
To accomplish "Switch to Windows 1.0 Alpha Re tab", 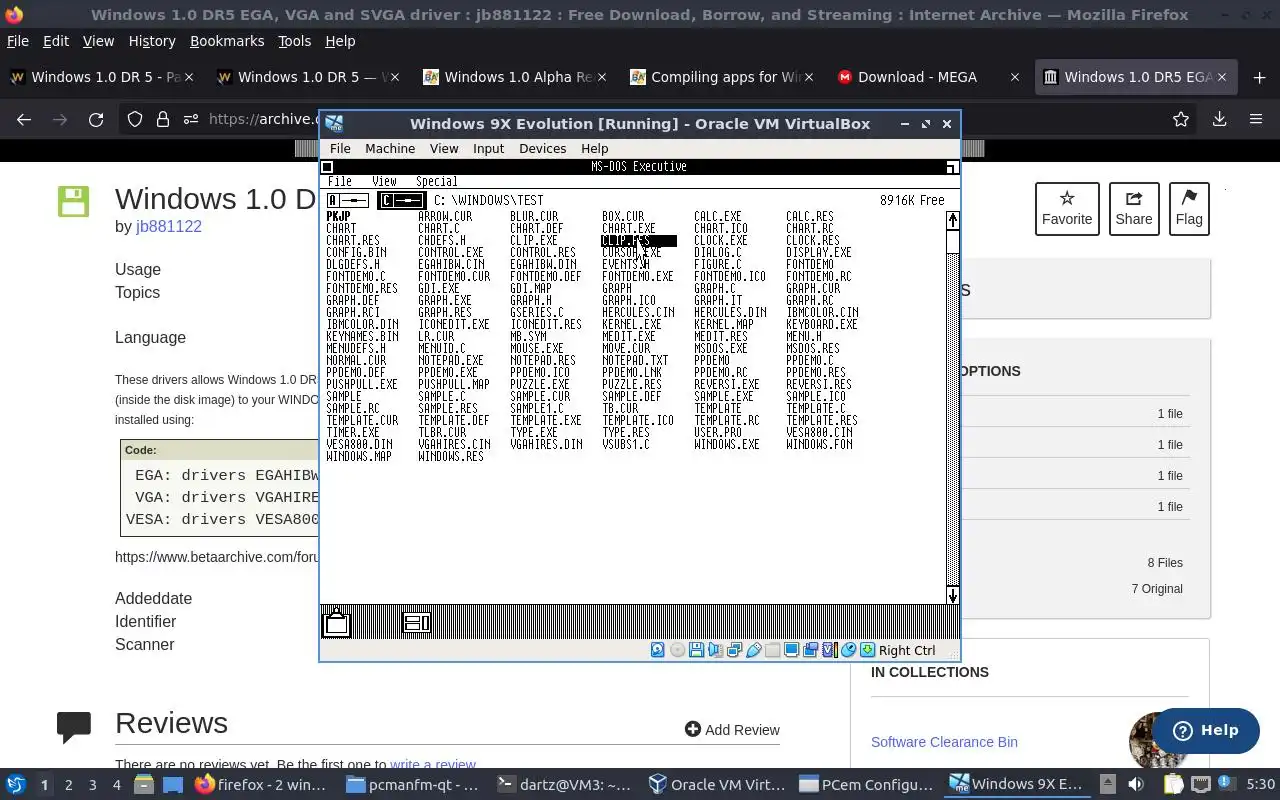I will coord(516,77).
